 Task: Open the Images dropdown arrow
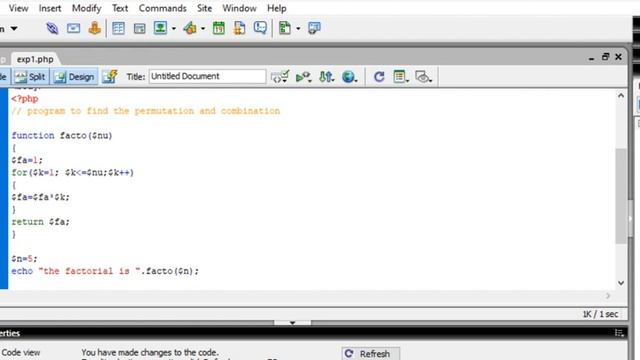[x=174, y=29]
